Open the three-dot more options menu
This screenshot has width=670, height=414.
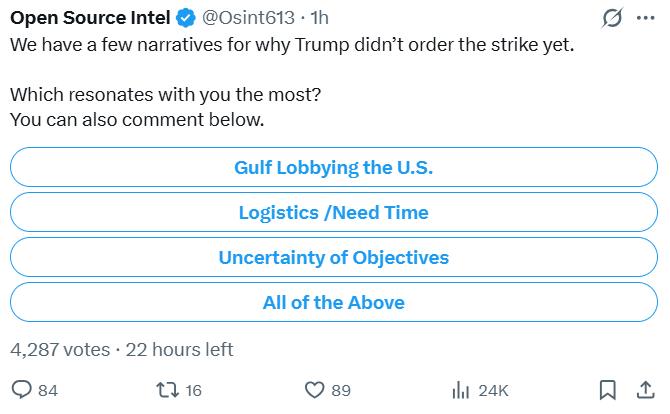click(x=645, y=18)
